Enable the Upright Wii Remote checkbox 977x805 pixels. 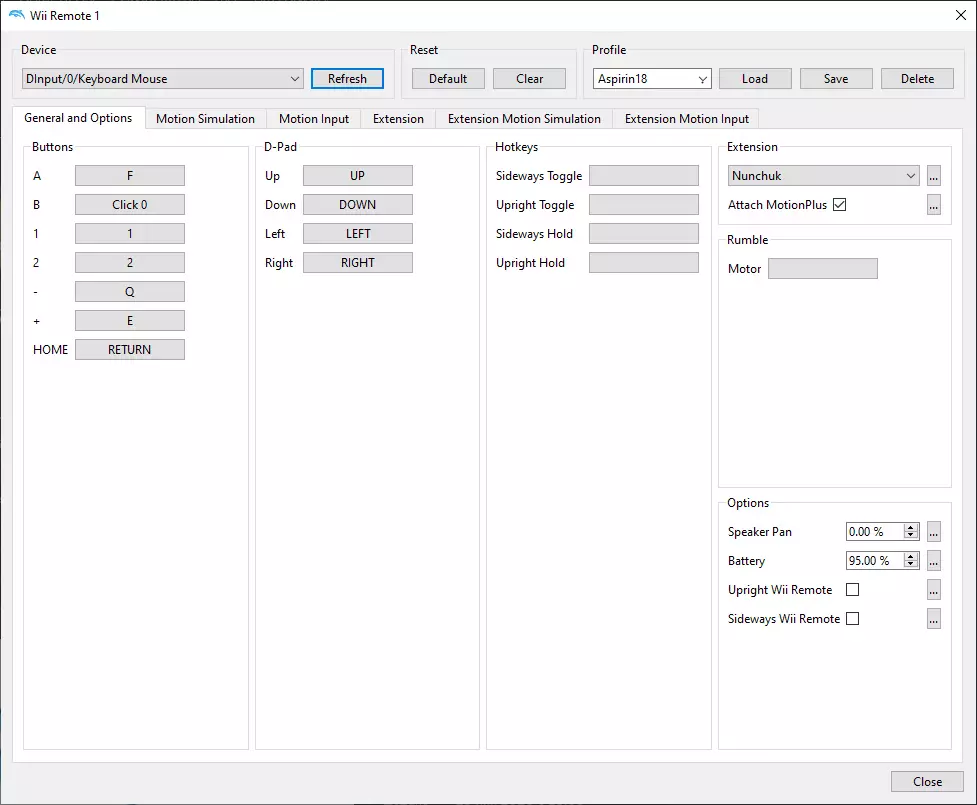pos(852,590)
